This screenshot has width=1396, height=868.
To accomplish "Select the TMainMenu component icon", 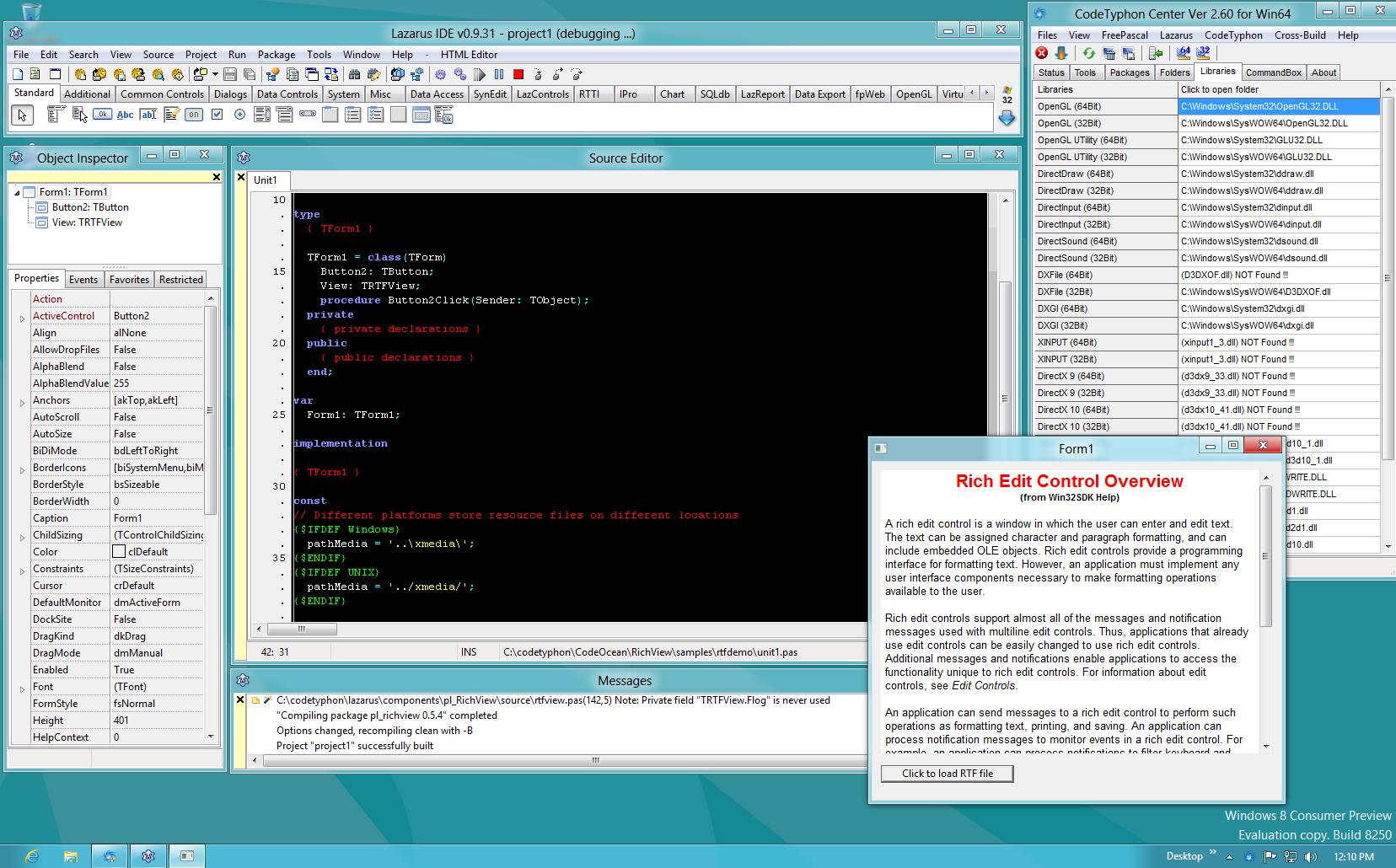I will (56, 115).
